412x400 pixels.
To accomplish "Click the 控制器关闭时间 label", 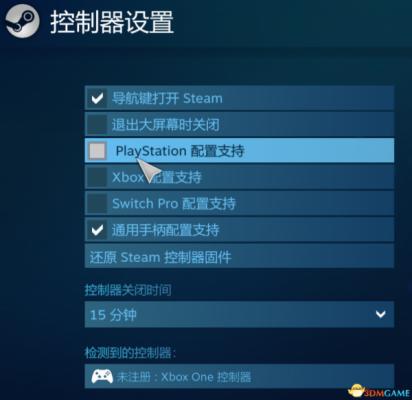I will [128, 290].
